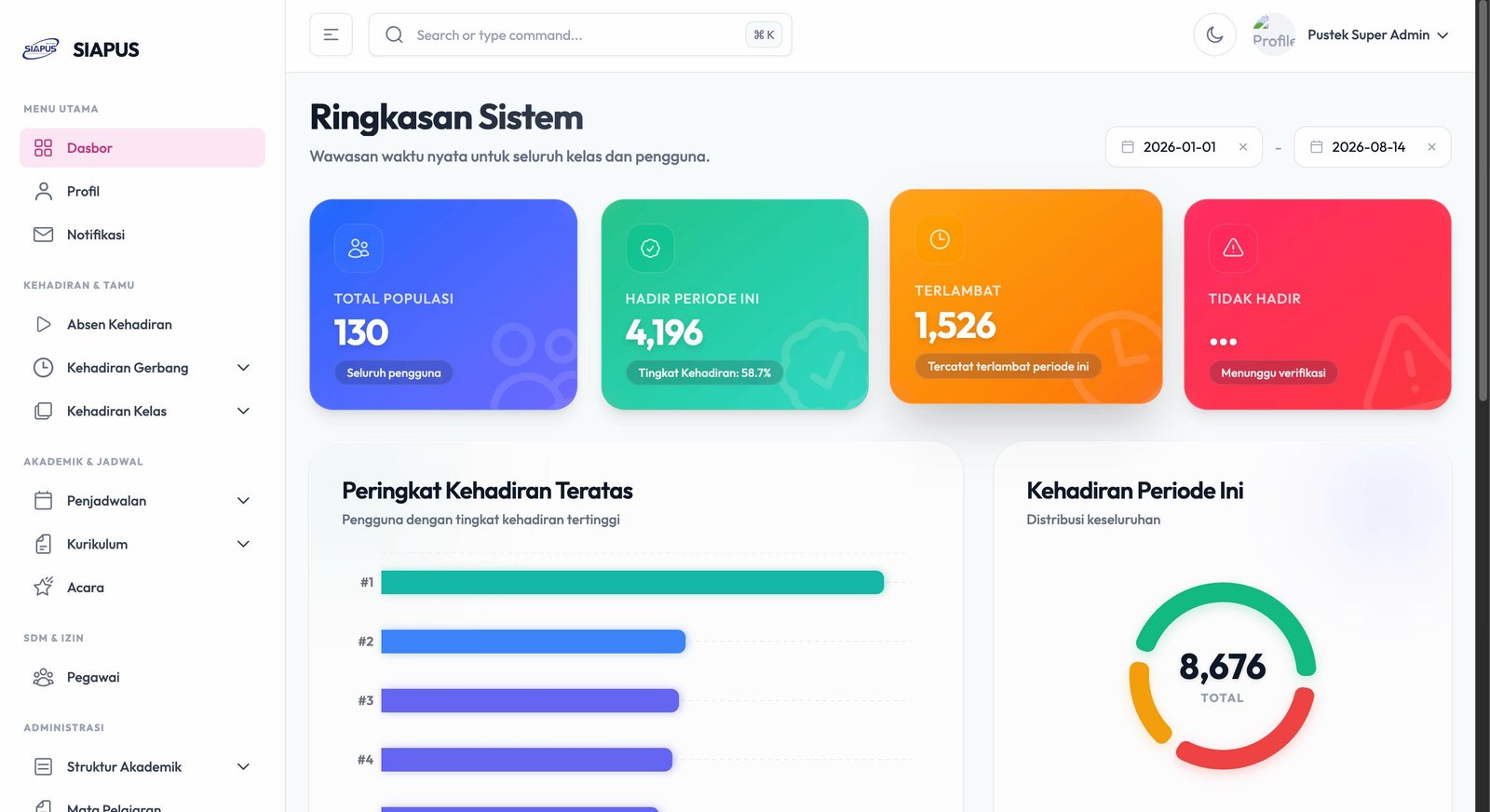The image size is (1490, 812).
Task: Click the Kehadiran Gerbang clock icon
Action: [43, 368]
